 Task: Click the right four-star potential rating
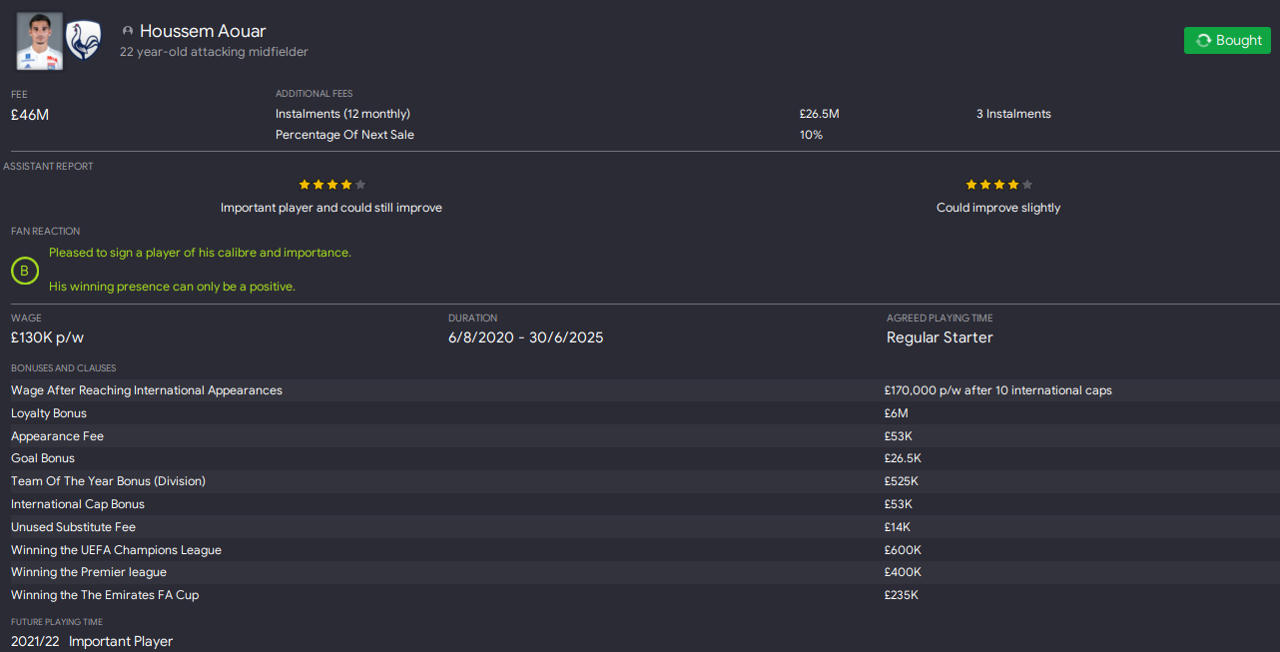pyautogui.click(x=998, y=185)
